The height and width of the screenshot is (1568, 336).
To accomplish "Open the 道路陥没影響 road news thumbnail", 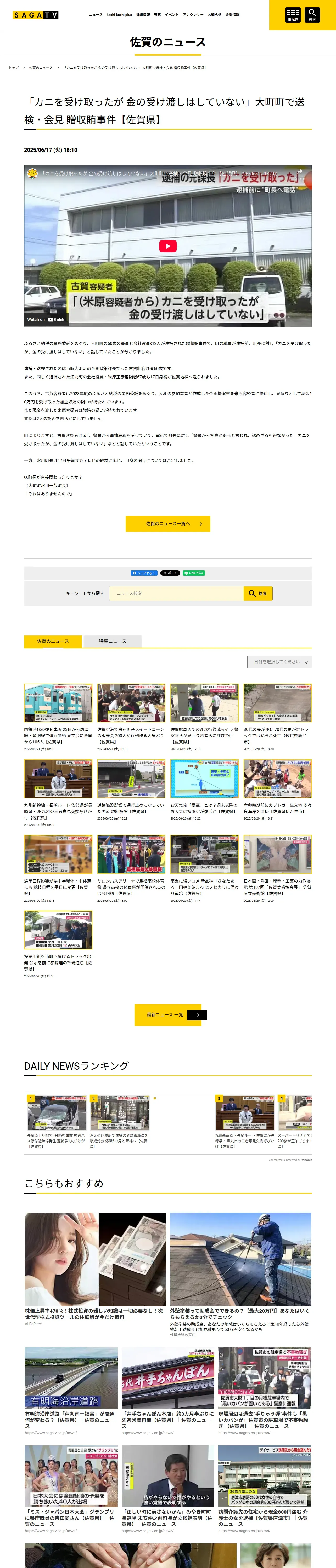I will tap(131, 779).
